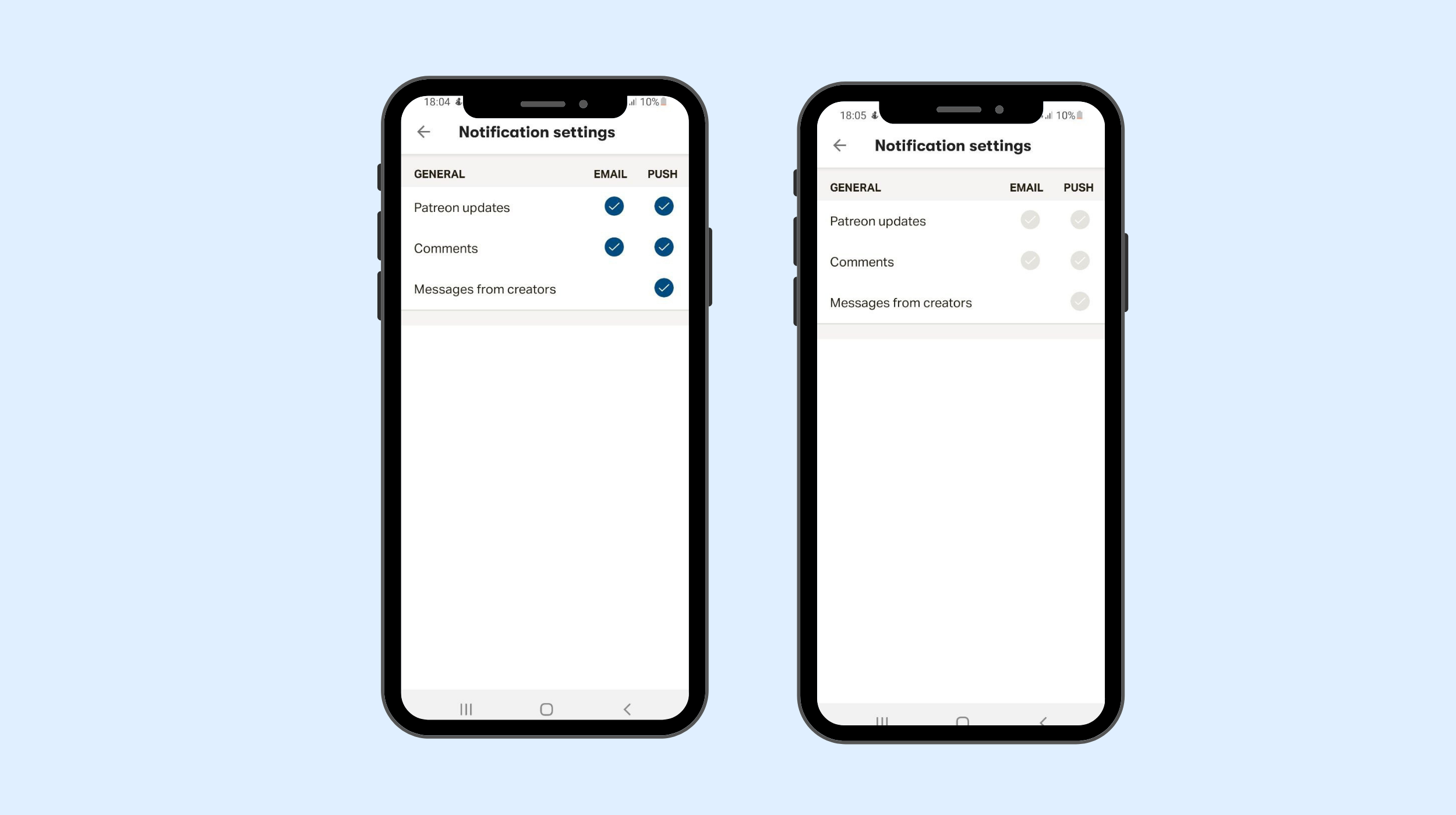Click Messages from creators row on left phone
Viewport: 1456px width, 815px height.
(x=545, y=289)
